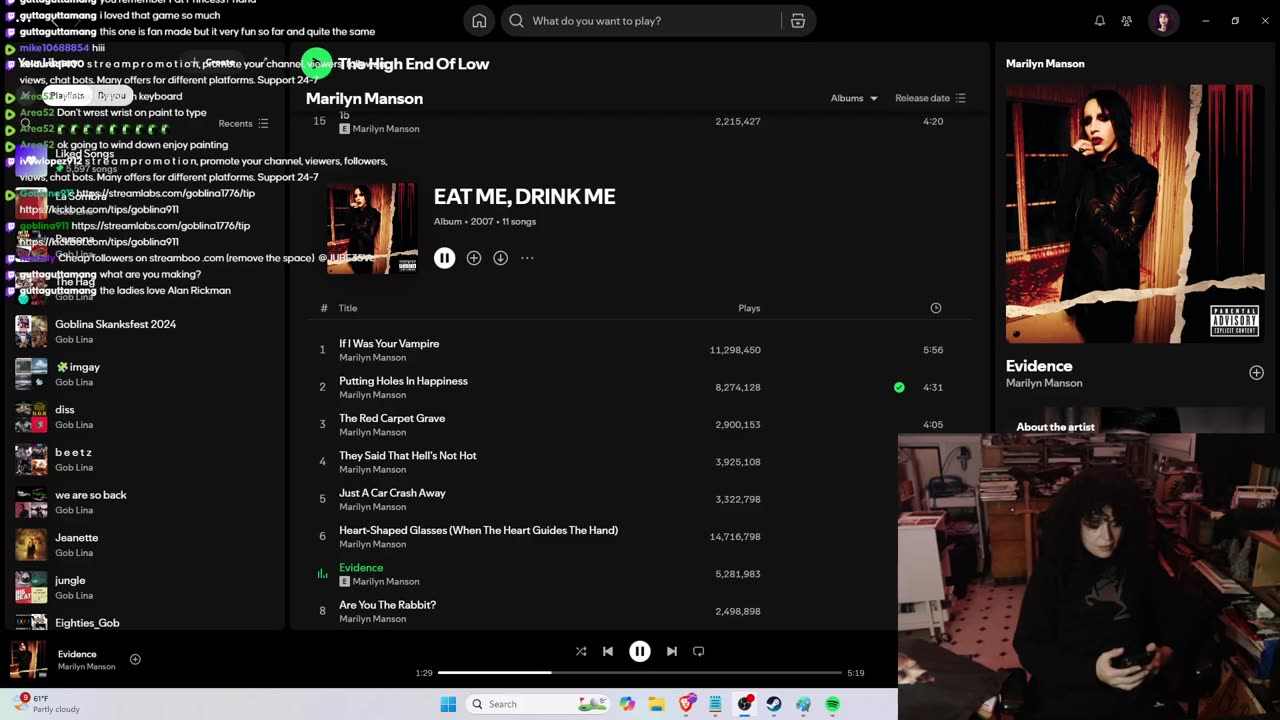The image size is (1280, 720).
Task: Skip to the previous track
Action: (608, 651)
